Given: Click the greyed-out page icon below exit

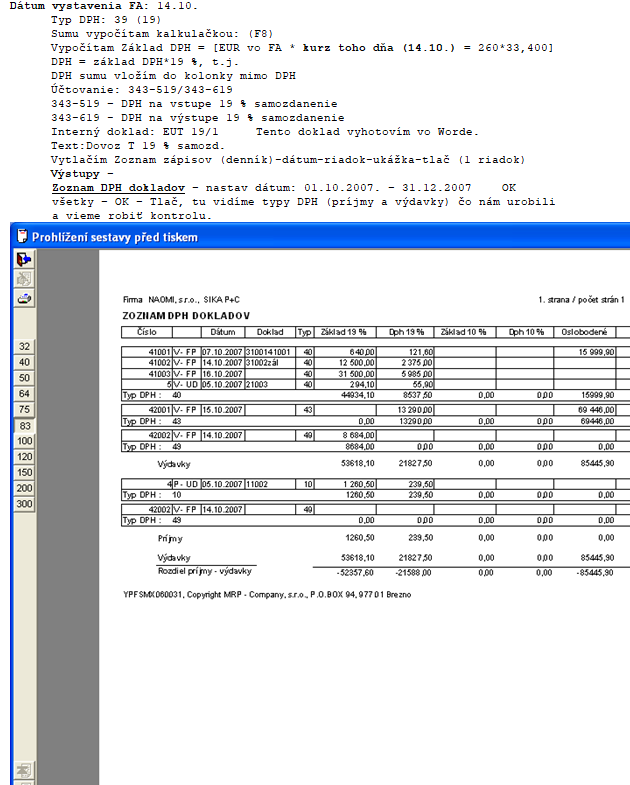Looking at the screenshot, I should pos(24,279).
